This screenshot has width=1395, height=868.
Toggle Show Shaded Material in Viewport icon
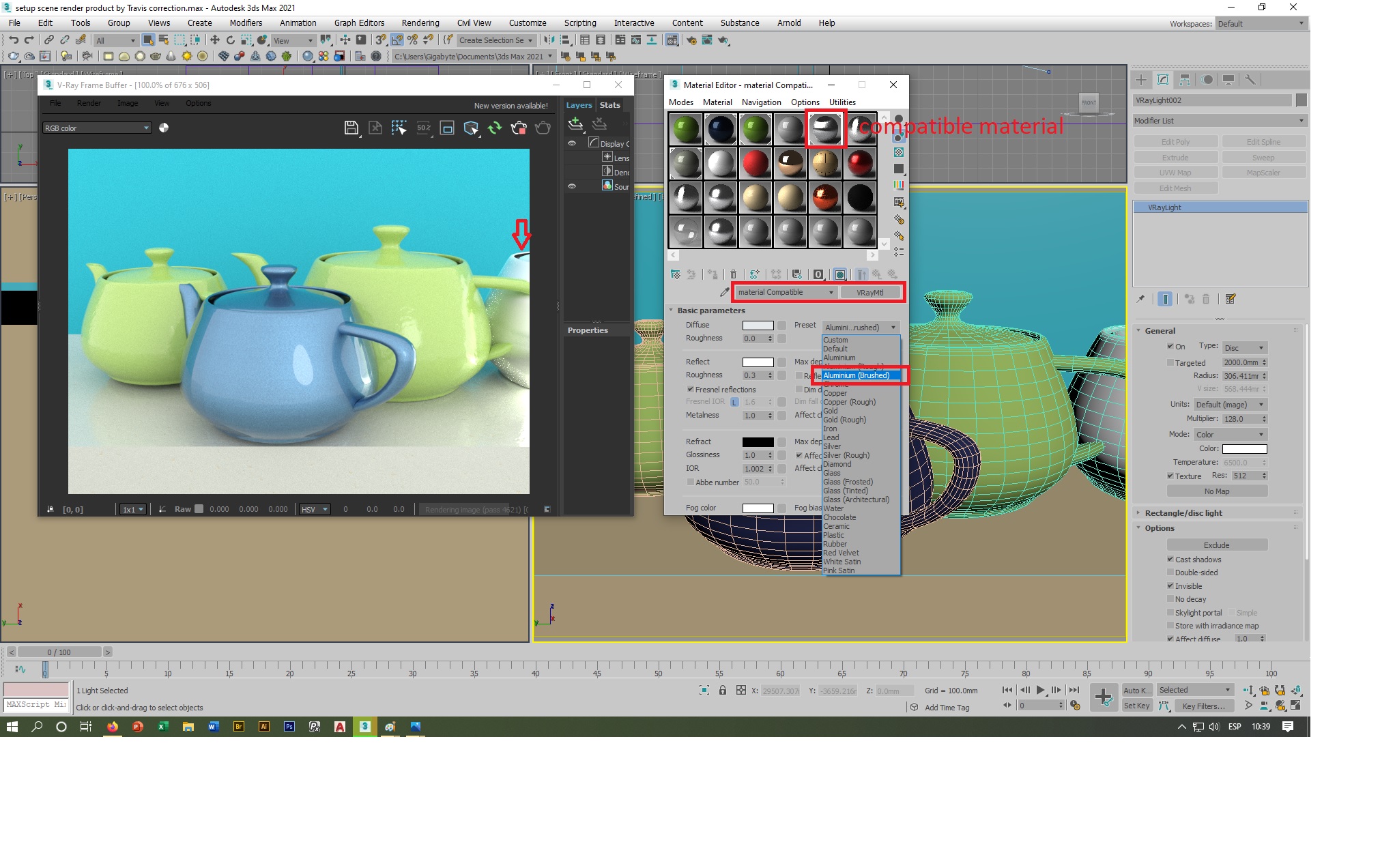pyautogui.click(x=839, y=274)
